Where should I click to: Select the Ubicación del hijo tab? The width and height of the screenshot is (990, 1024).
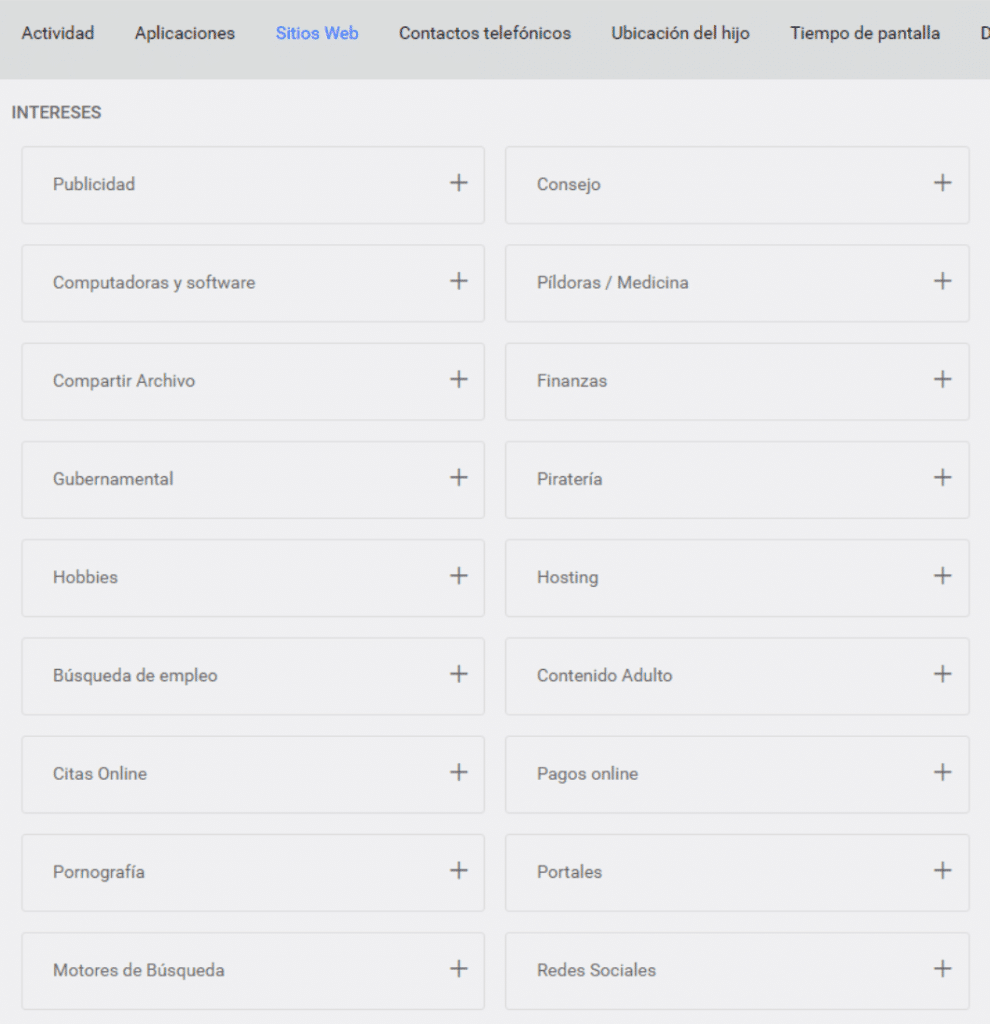point(680,33)
